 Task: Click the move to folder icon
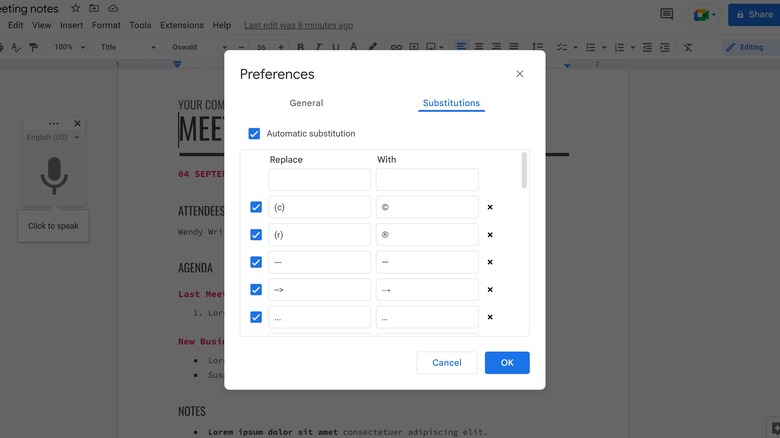(x=94, y=8)
